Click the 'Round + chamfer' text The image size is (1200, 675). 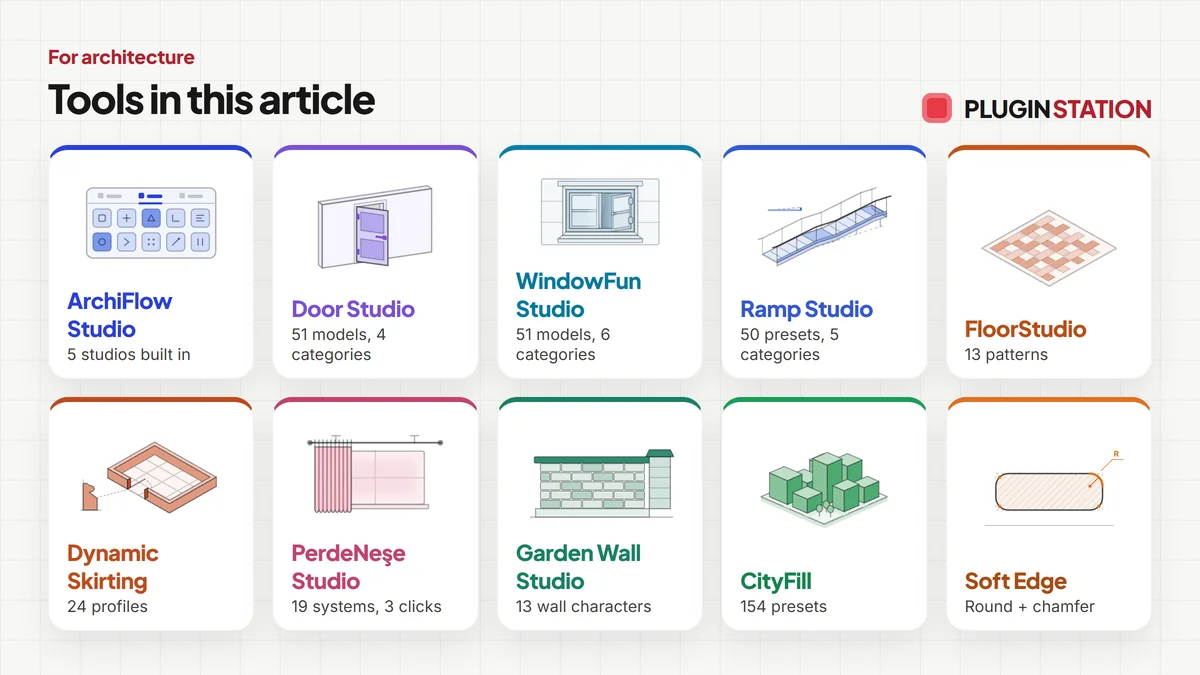click(x=1029, y=606)
